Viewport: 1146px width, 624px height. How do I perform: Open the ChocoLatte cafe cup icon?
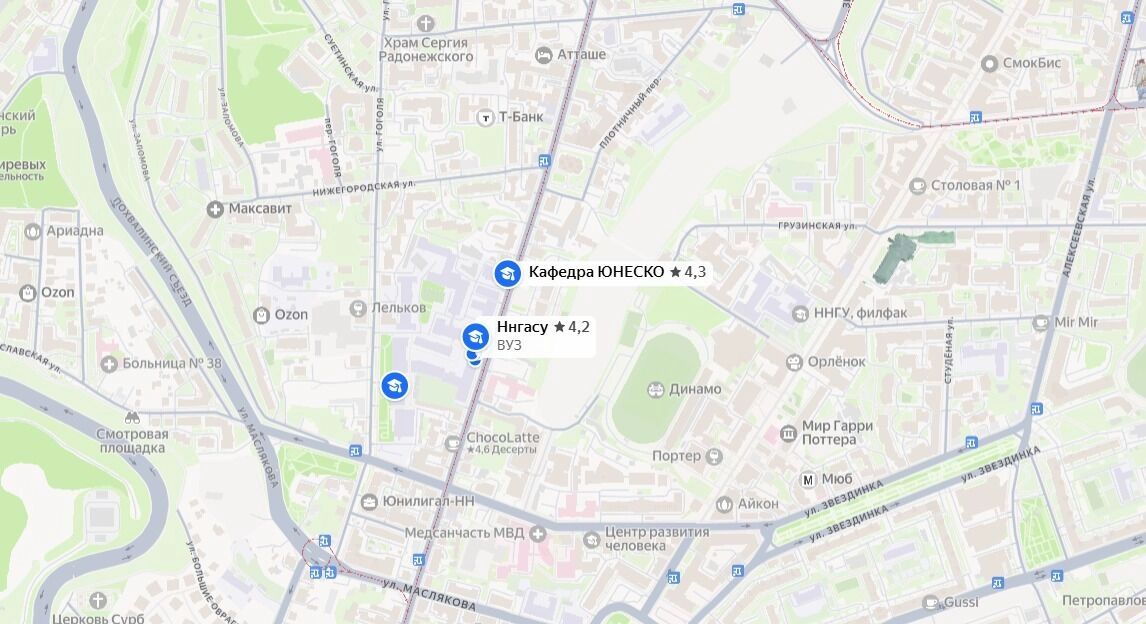453,442
